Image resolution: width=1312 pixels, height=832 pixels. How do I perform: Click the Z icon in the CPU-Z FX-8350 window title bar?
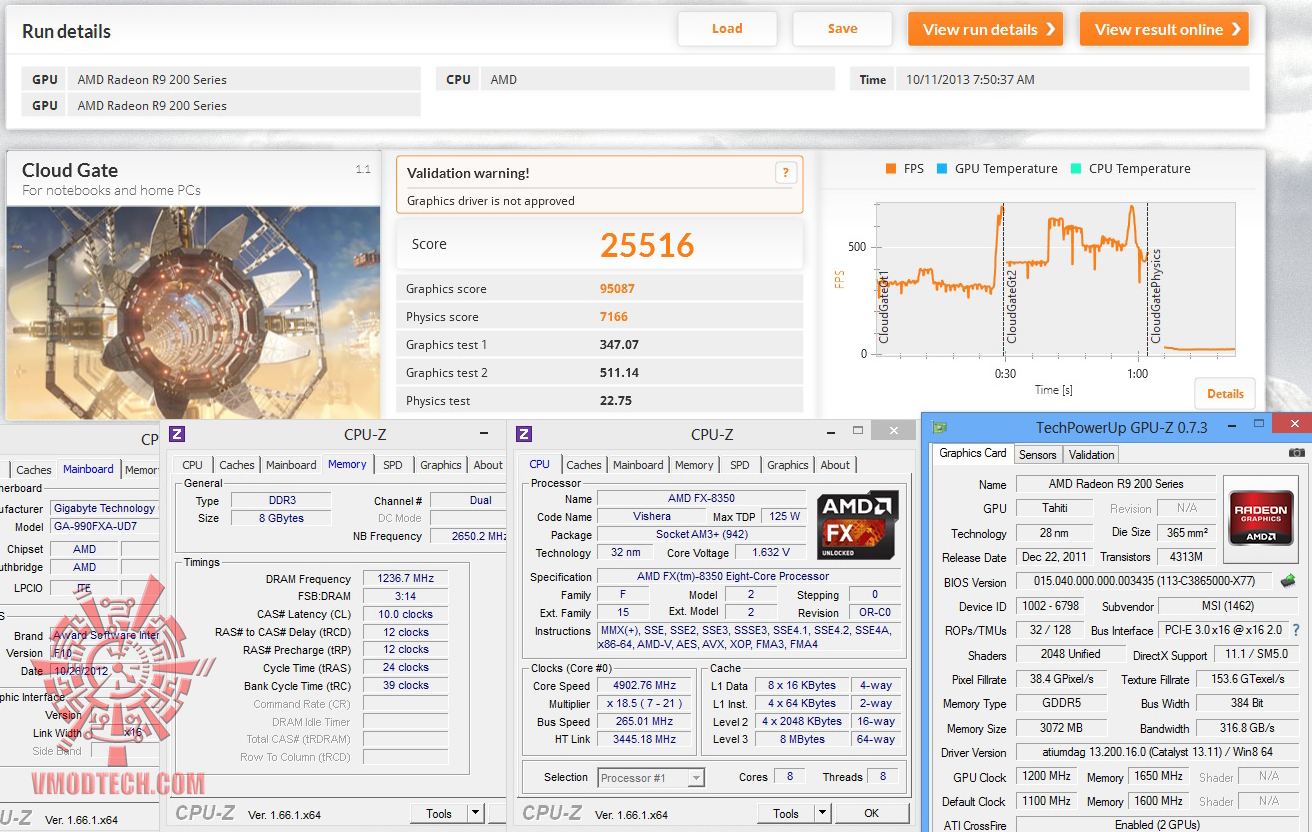click(524, 434)
